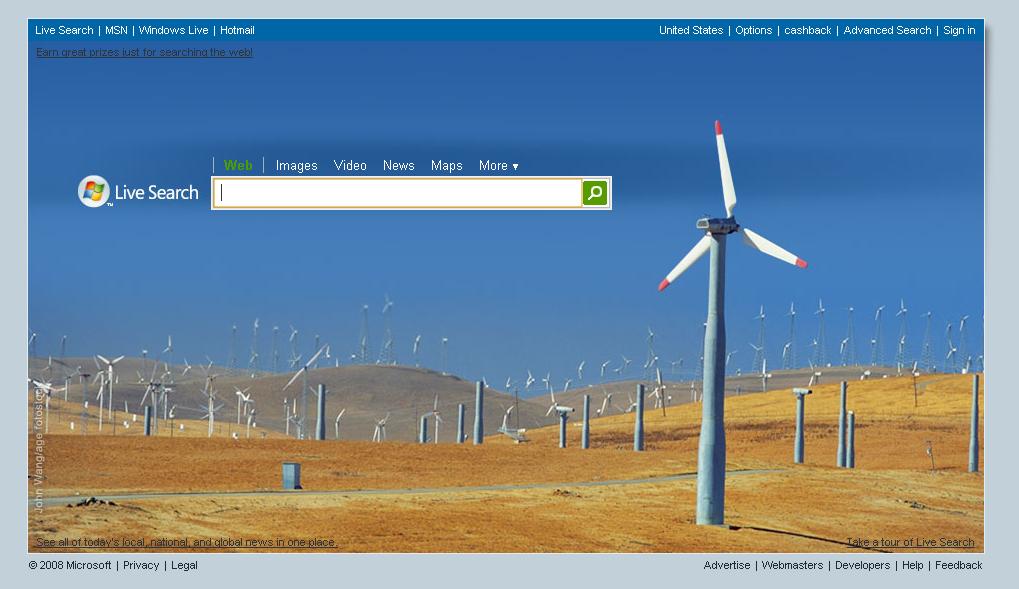Click the '© 2008 Microsoft' footer text
Image resolution: width=1019 pixels, height=589 pixels.
point(70,565)
